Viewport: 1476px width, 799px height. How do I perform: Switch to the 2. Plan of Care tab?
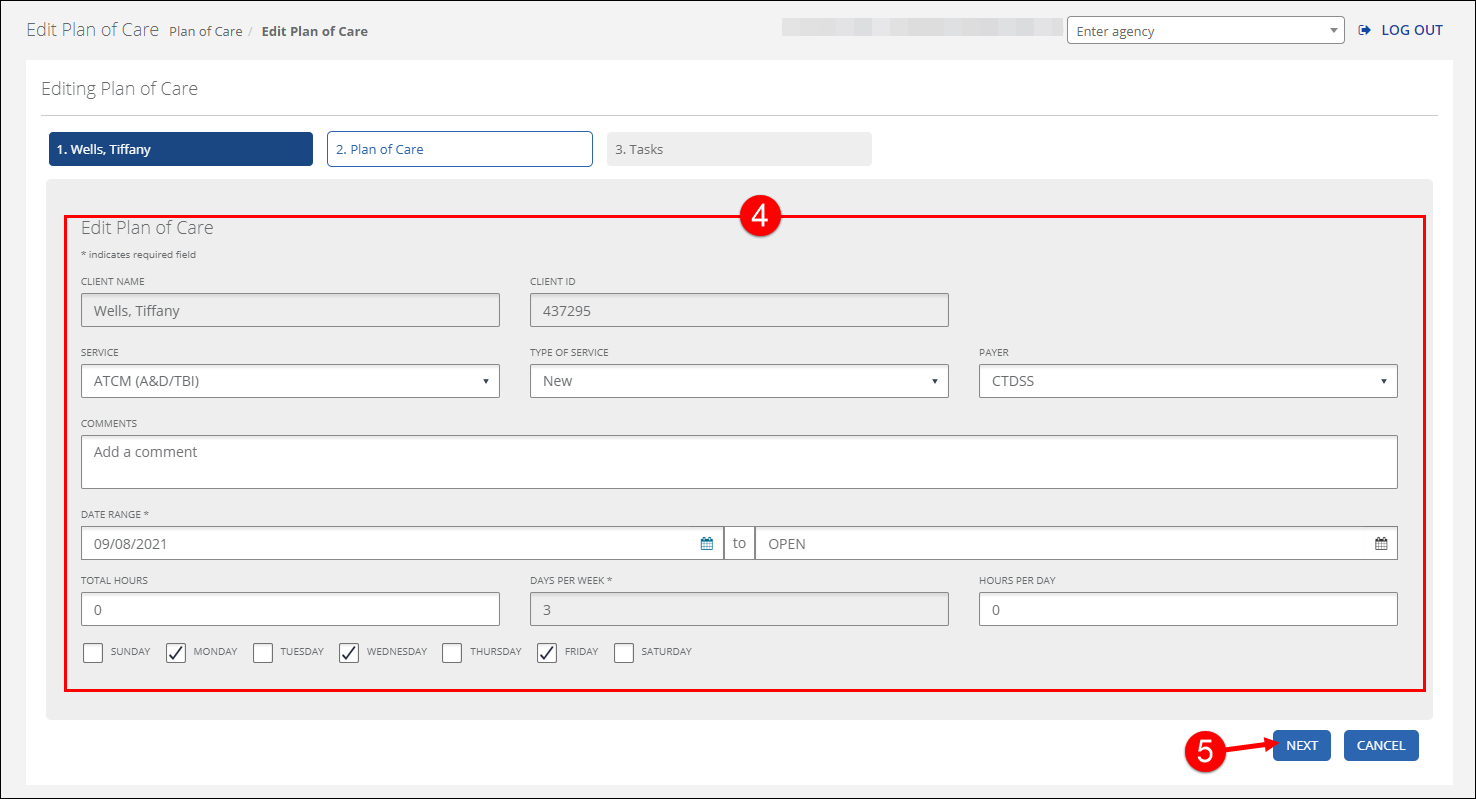pos(460,149)
